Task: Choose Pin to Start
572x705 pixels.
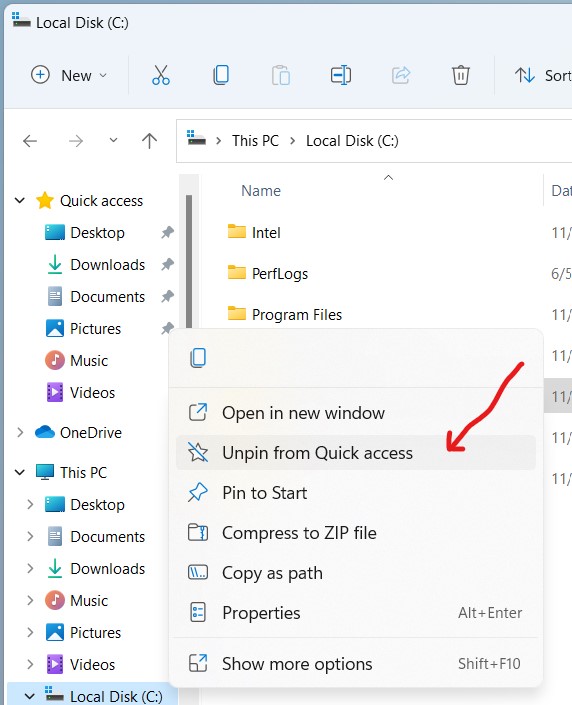Action: tap(356, 493)
